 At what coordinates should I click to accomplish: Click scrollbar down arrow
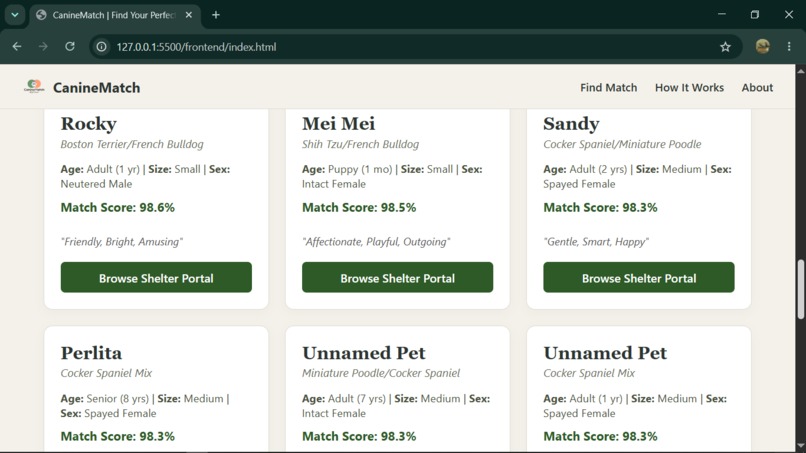(801, 446)
